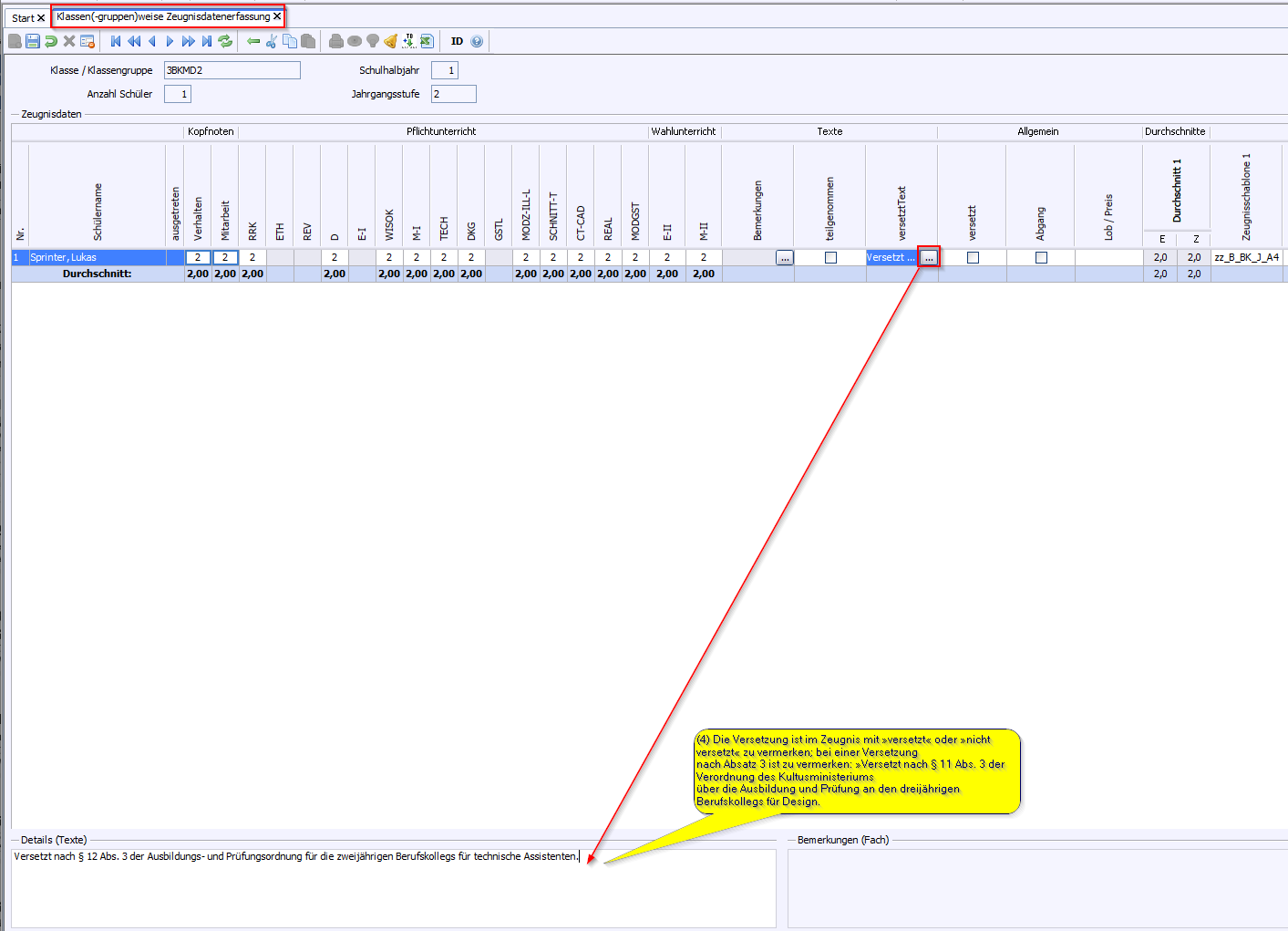Enable the versetzt checkbox for Sprinter, Lukas
1288x931 pixels.
click(x=973, y=258)
